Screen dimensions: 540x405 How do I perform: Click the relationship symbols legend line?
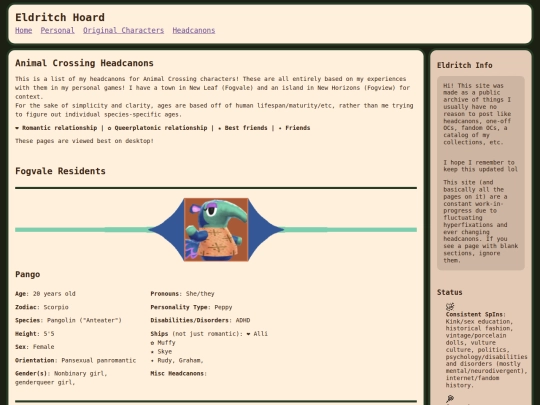pos(163,128)
